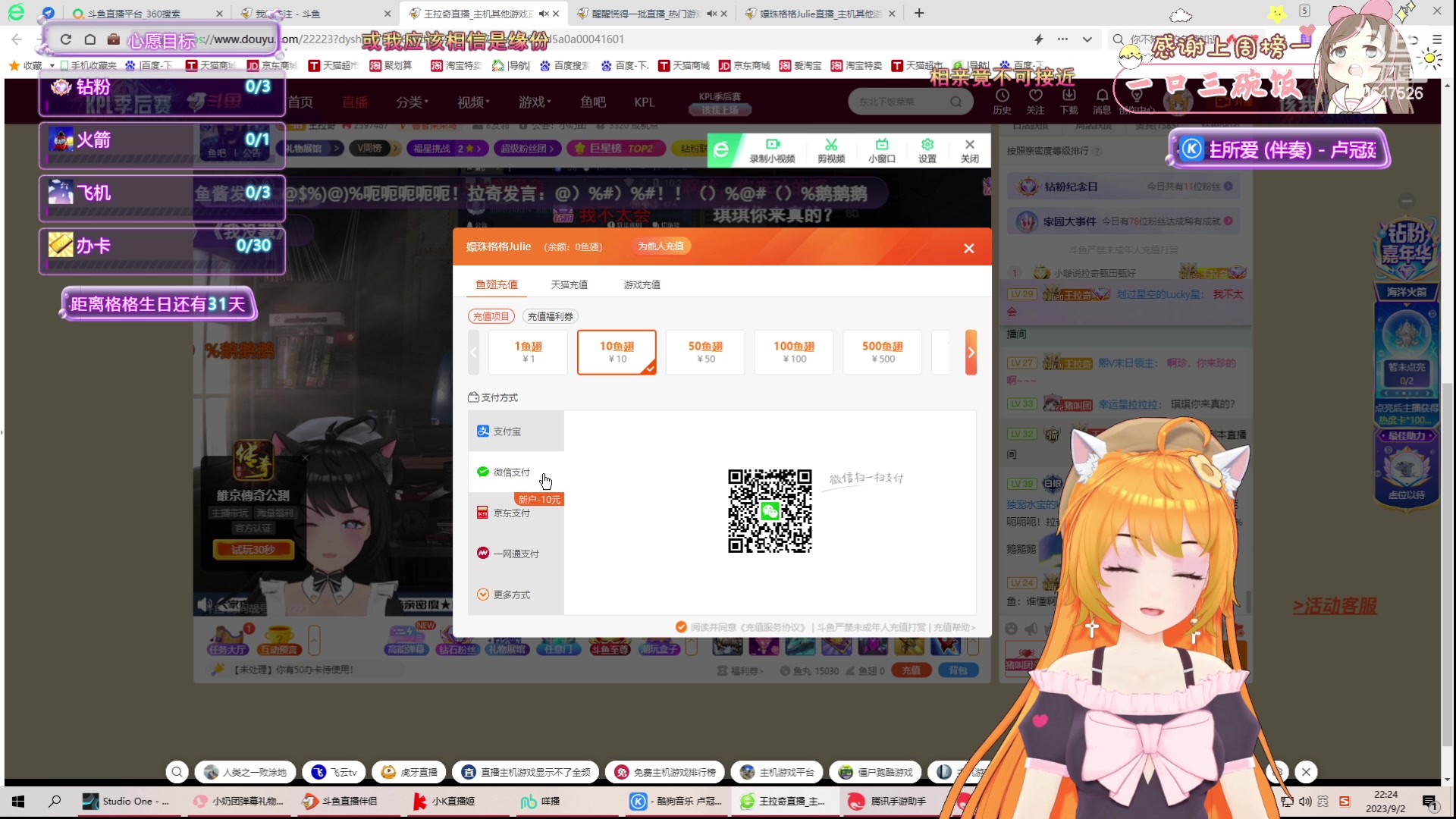The height and width of the screenshot is (819, 1456).
Task: Open 为他人充值 recharge-for-others button
Action: click(x=661, y=246)
